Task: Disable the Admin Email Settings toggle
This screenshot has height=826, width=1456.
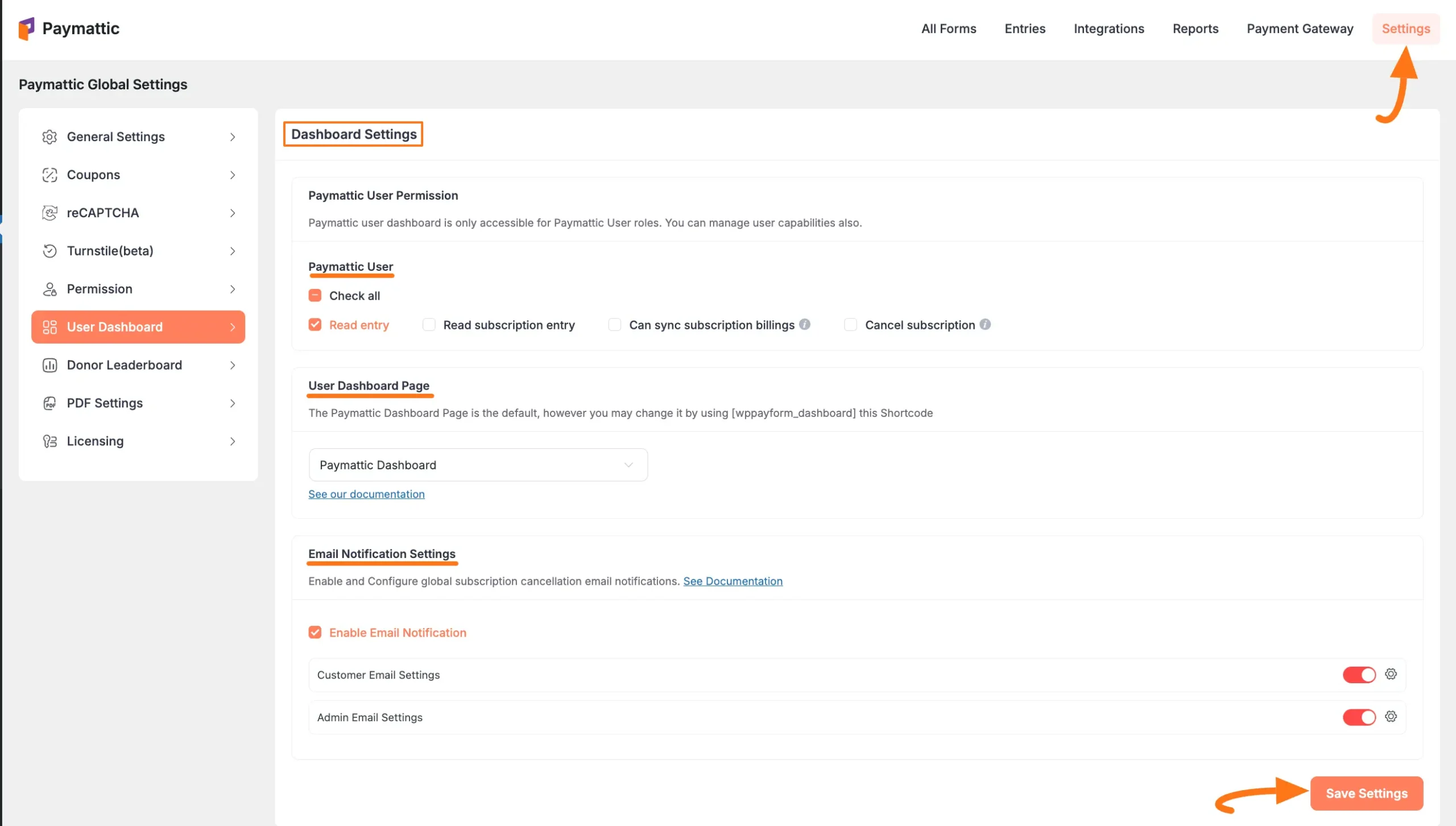Action: (1359, 717)
